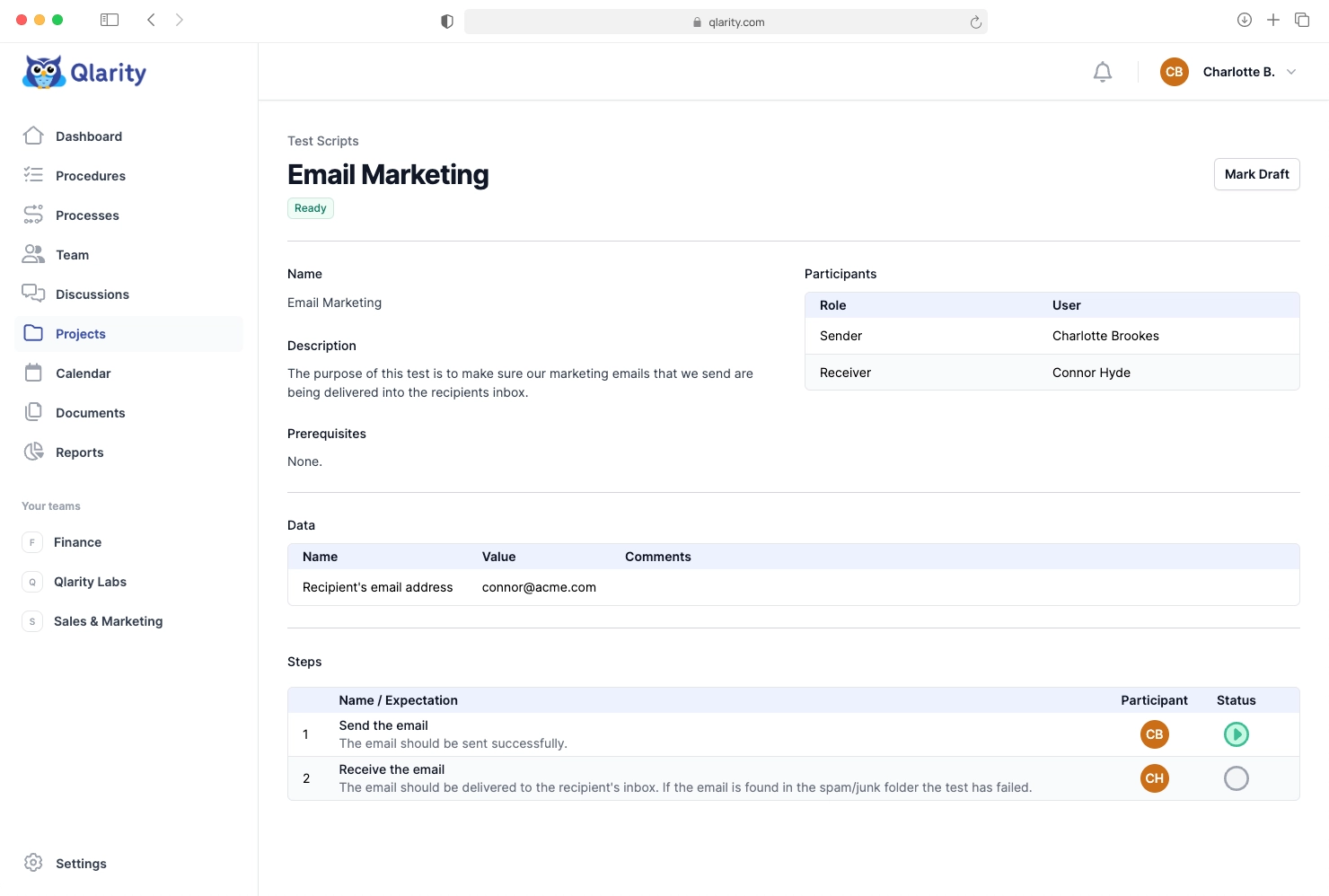Click the Mark Draft button

click(x=1256, y=174)
